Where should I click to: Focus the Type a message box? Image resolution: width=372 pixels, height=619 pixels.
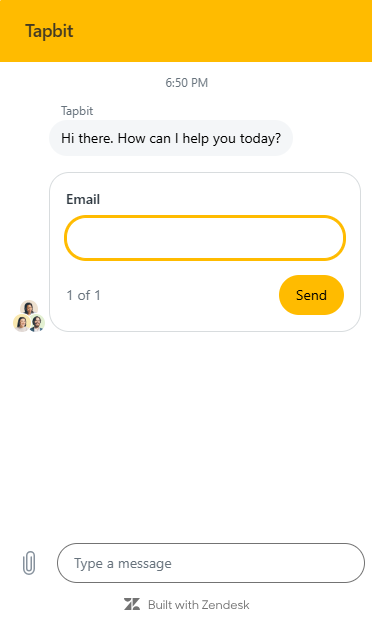coord(210,563)
